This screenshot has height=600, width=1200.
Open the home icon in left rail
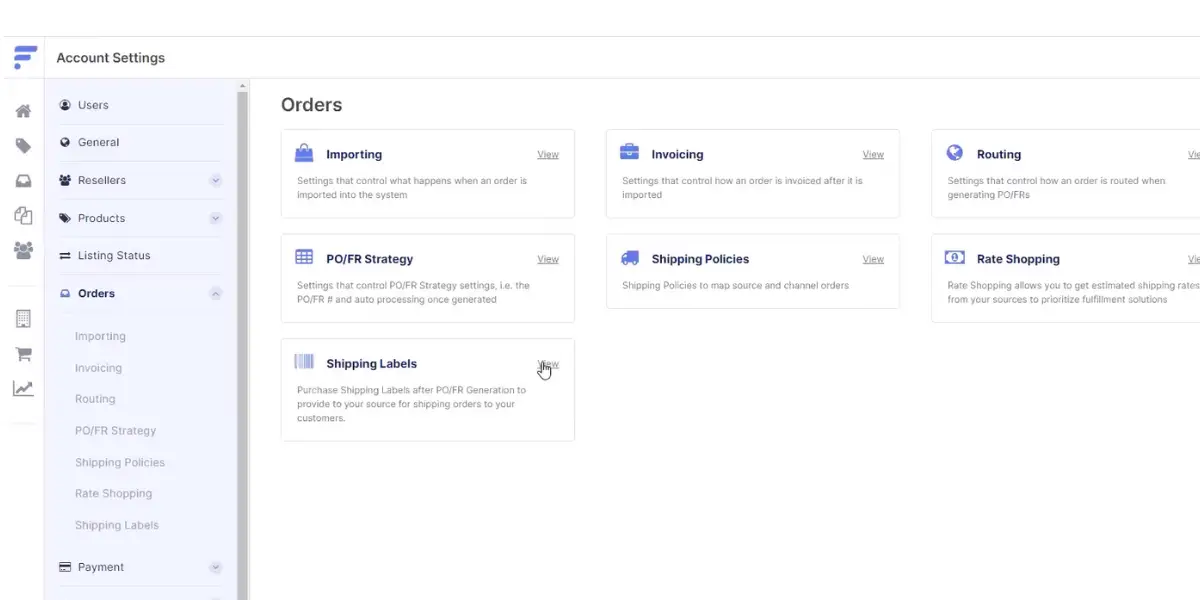pos(23,111)
